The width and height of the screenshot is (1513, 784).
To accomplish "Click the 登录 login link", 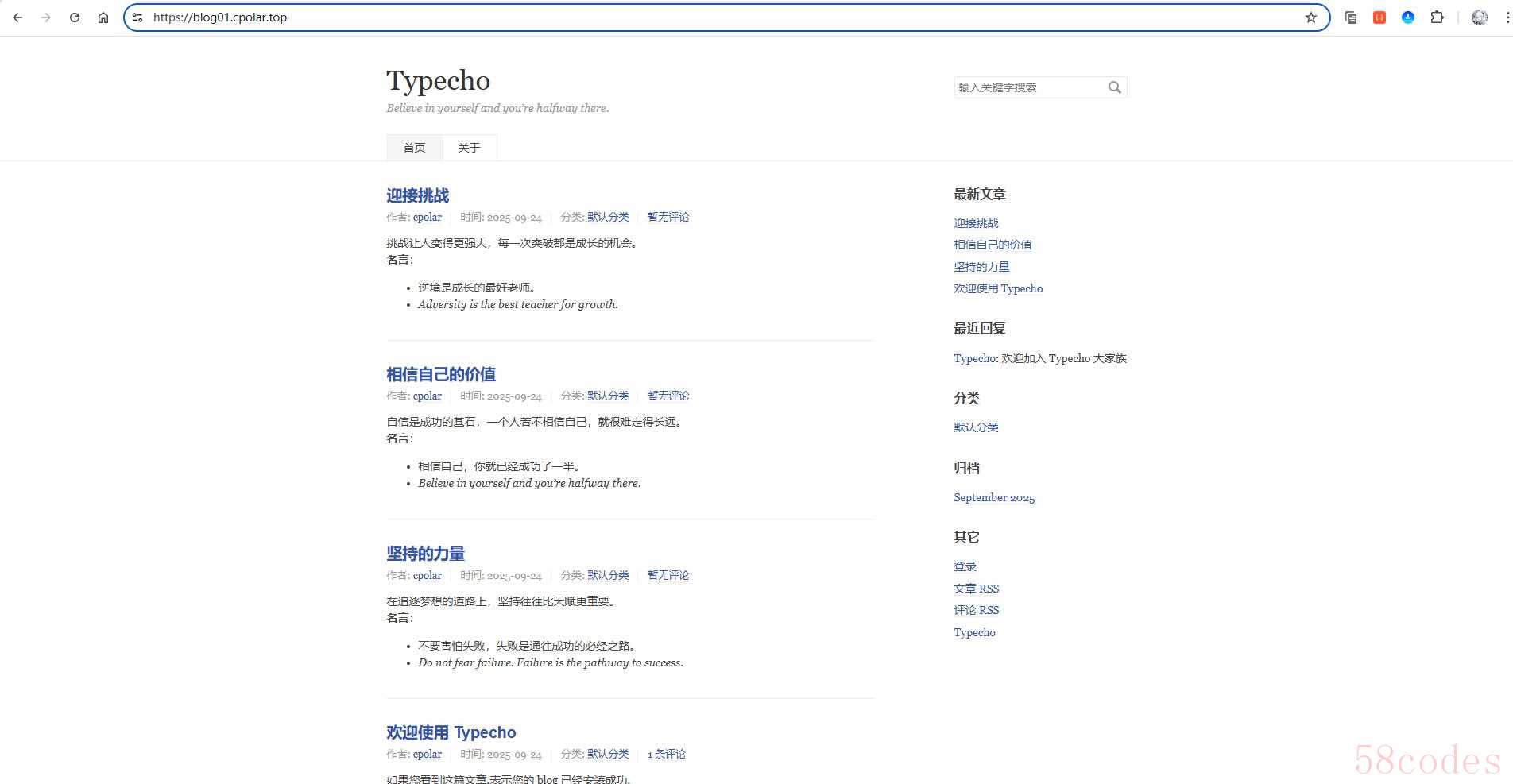I will coord(965,566).
